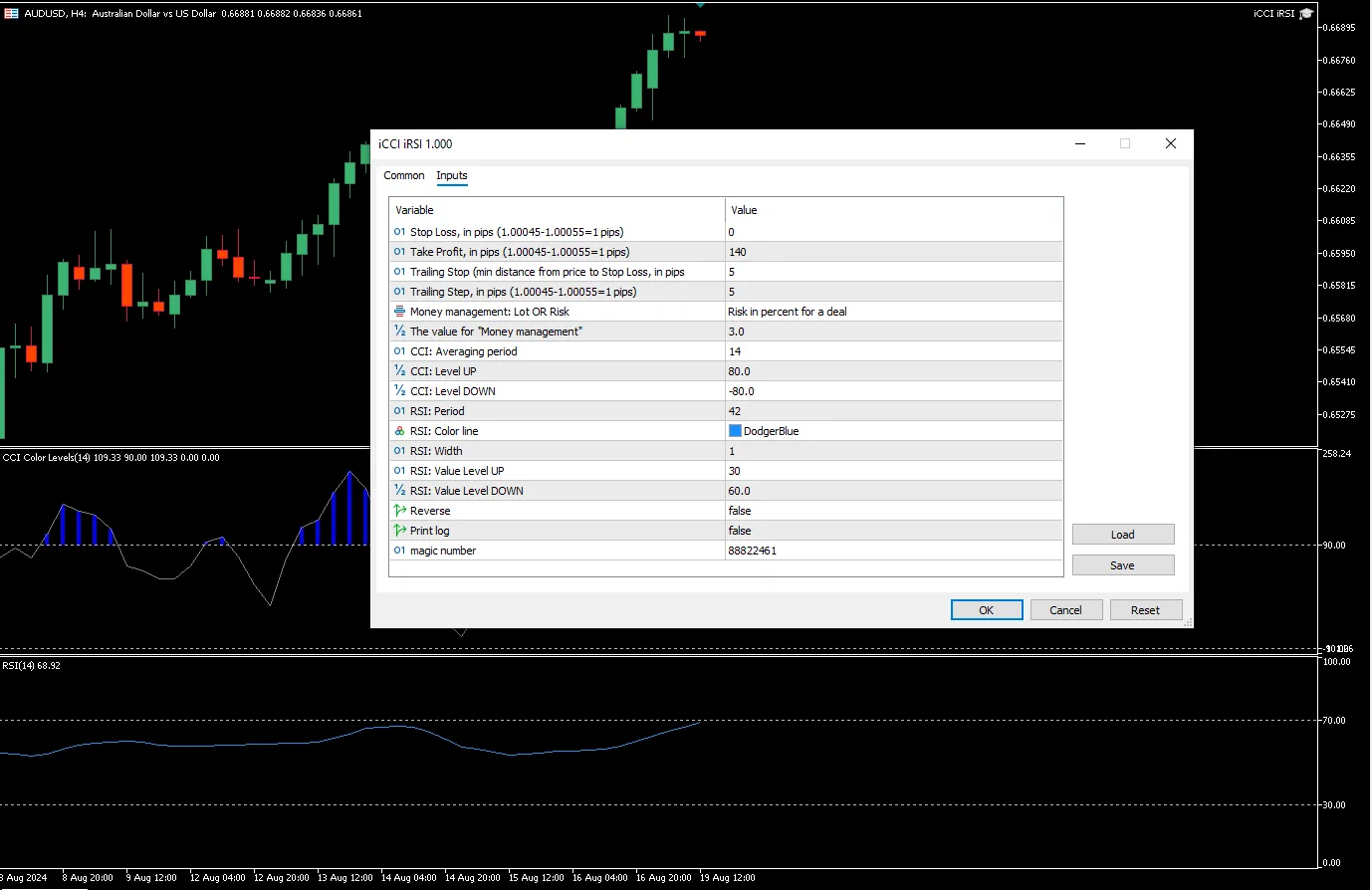Viewport: 1372px width, 890px height.
Task: Switch to the Common tab
Action: (x=404, y=175)
